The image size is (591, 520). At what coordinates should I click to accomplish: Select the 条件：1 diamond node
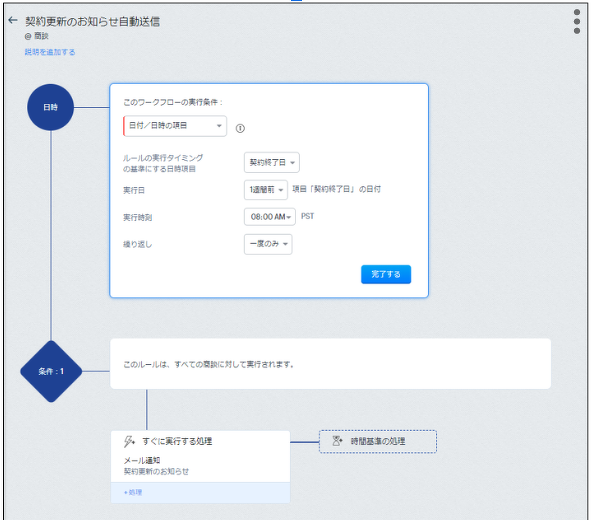(51, 372)
